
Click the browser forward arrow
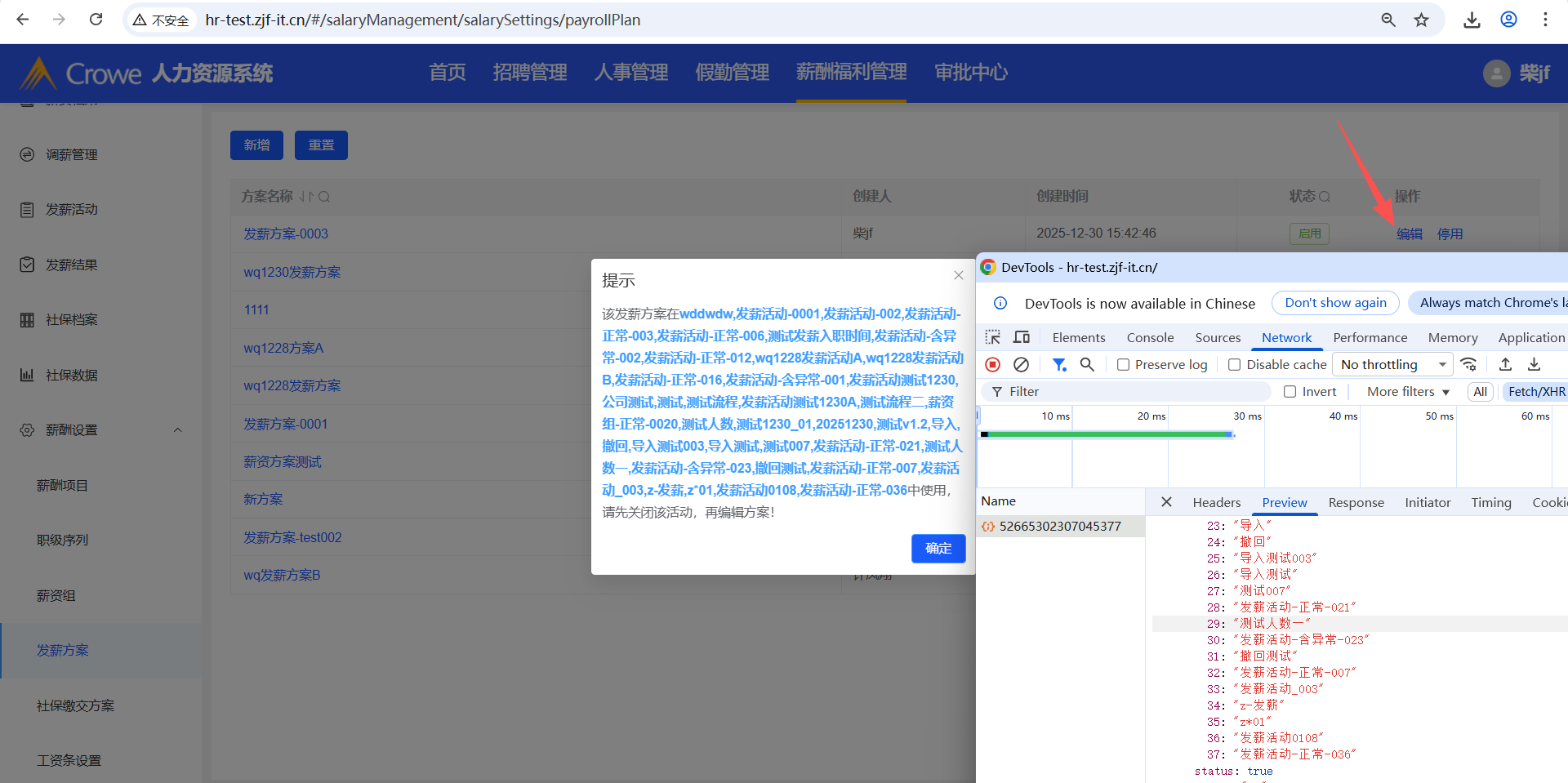59,20
